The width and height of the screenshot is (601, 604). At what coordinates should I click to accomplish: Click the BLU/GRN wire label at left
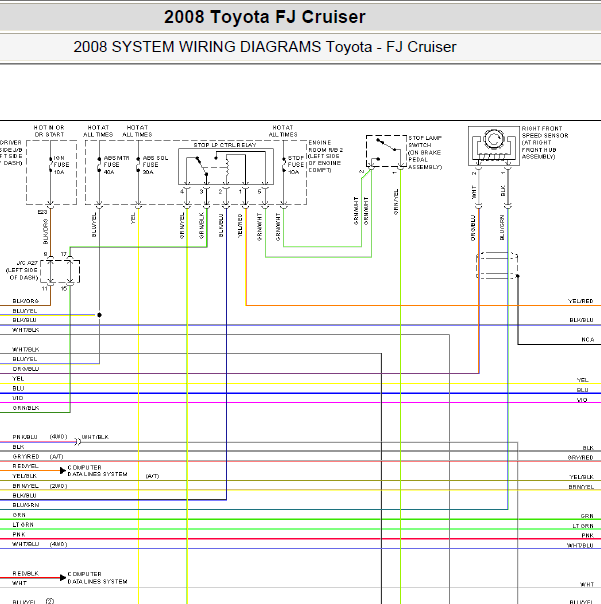(25, 505)
